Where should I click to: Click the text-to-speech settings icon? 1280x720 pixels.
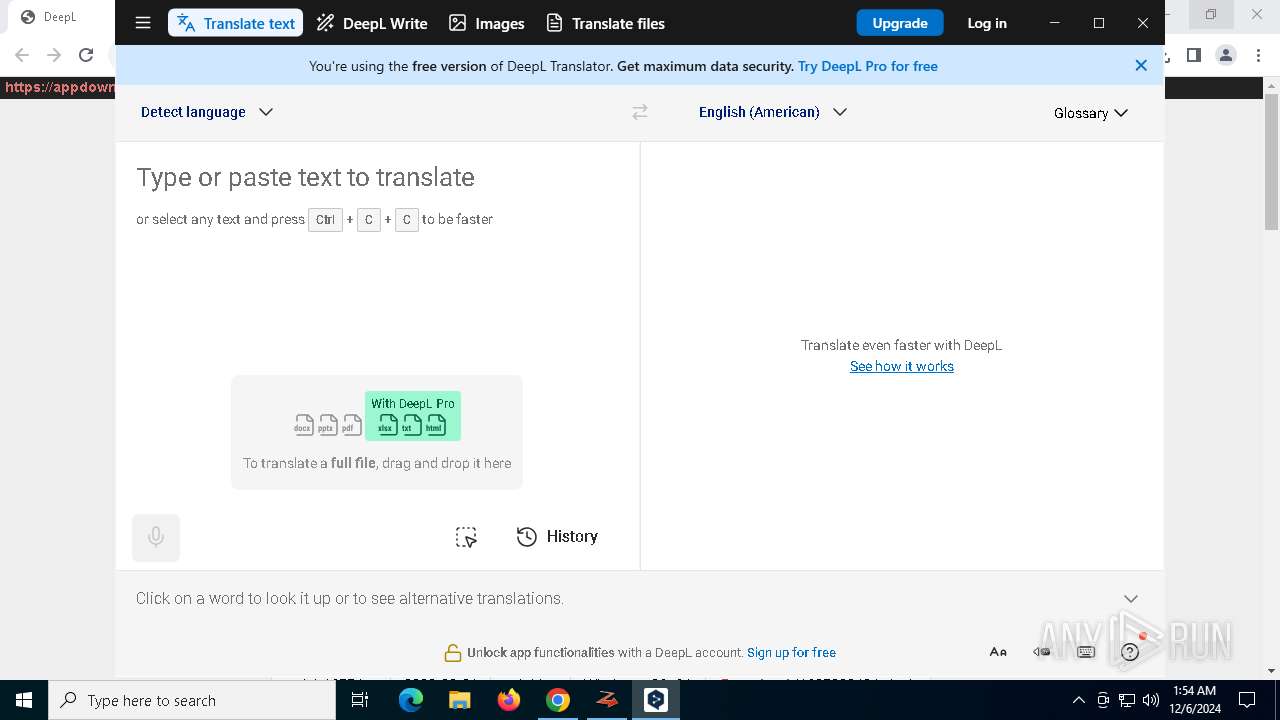point(1041,652)
